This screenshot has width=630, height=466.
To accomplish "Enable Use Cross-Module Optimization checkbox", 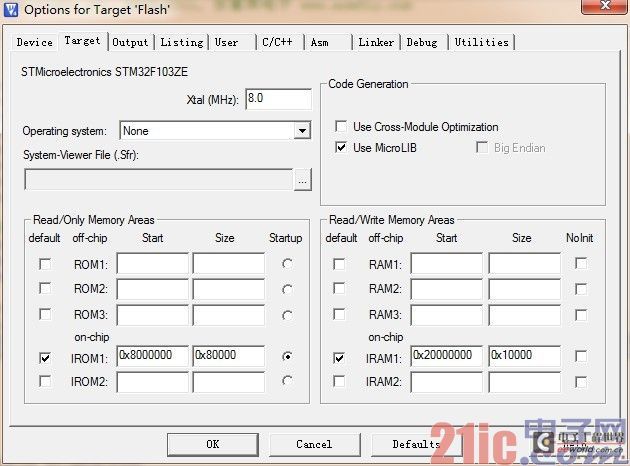I will click(341, 127).
